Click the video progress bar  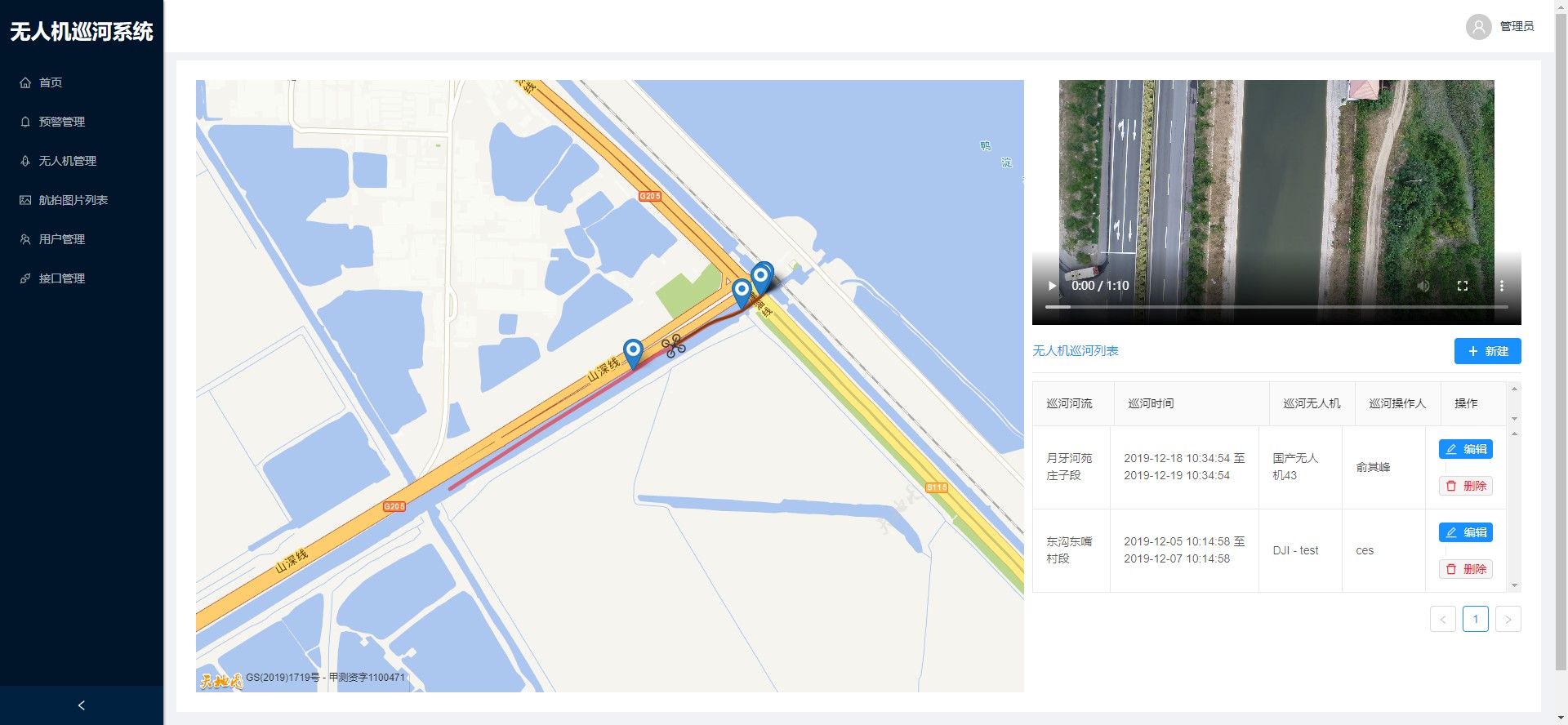coord(1276,307)
